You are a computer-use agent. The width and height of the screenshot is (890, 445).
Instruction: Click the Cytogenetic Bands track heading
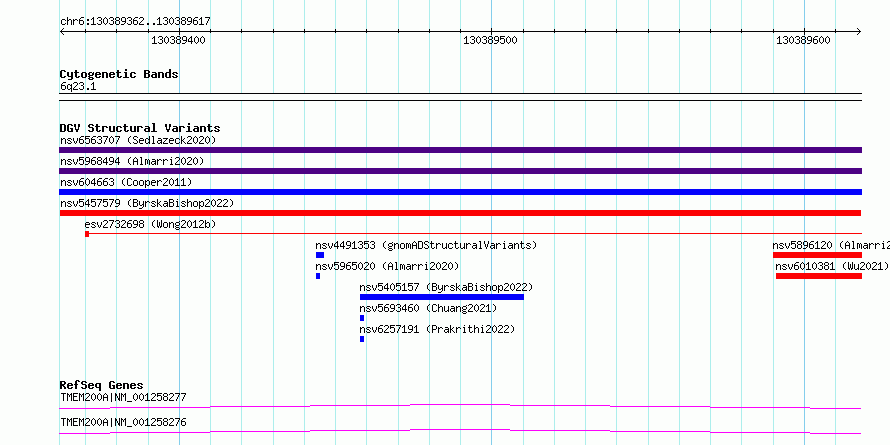(119, 74)
